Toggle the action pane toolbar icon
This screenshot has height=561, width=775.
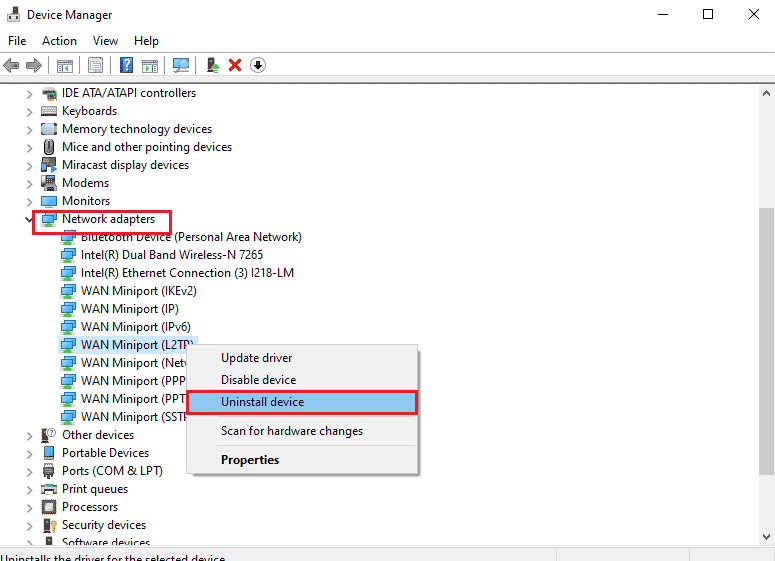[150, 65]
